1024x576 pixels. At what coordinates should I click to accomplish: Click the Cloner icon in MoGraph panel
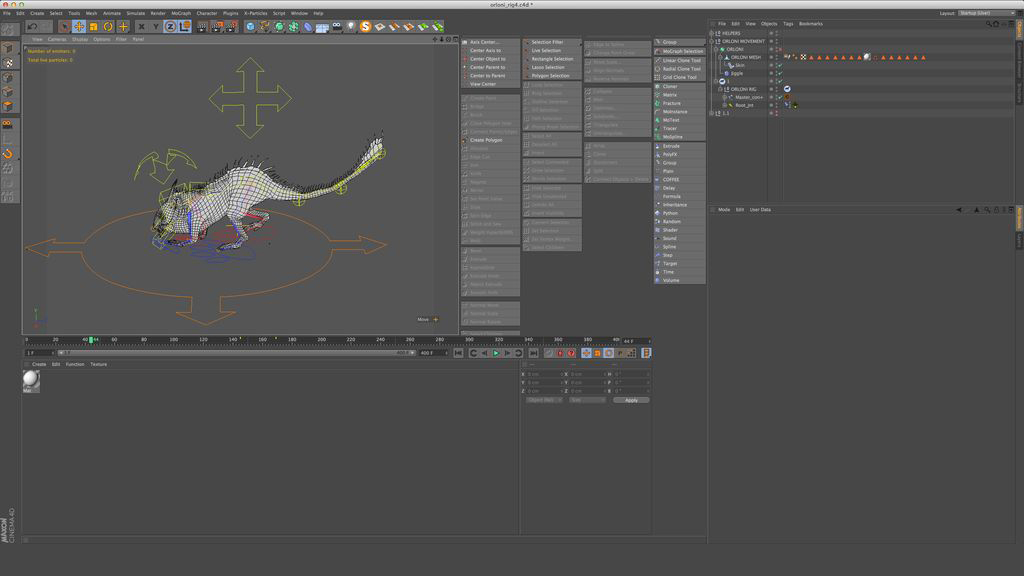(x=659, y=86)
